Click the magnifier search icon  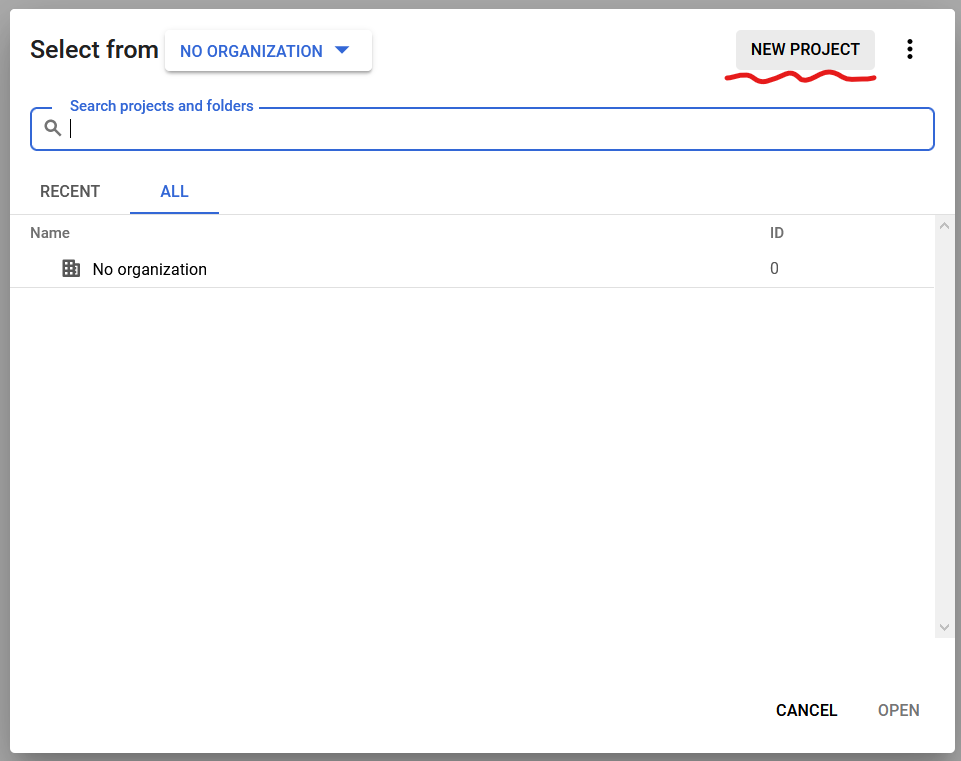click(53, 128)
